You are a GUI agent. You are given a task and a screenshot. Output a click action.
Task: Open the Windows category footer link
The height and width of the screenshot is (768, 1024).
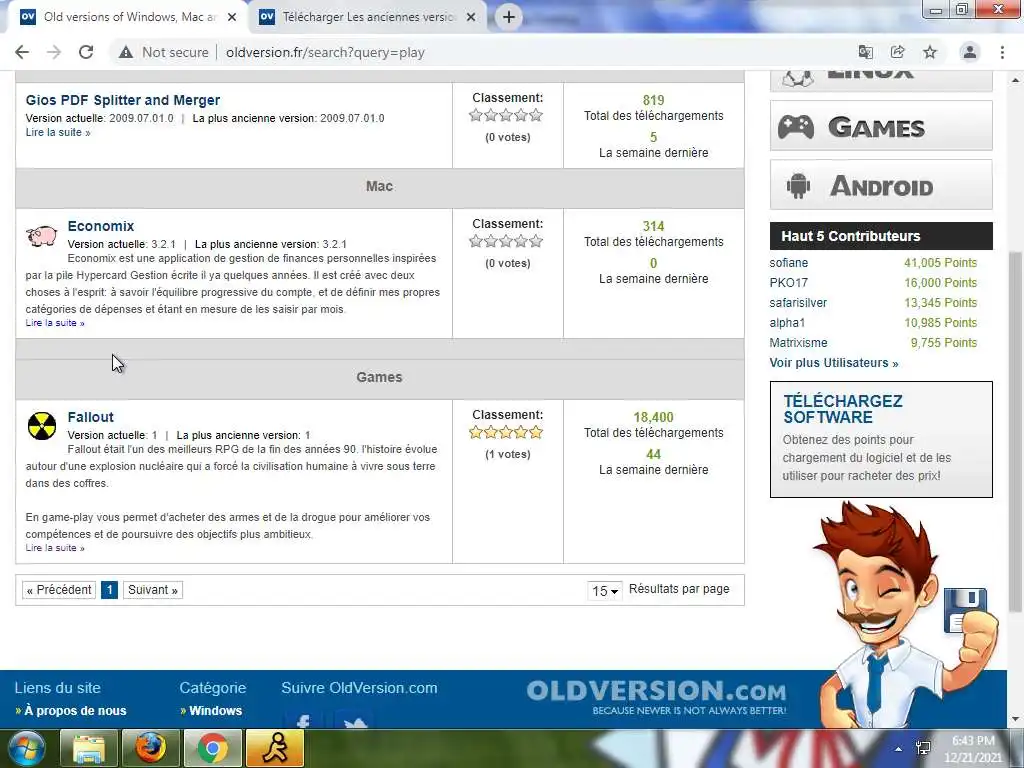[x=216, y=711]
